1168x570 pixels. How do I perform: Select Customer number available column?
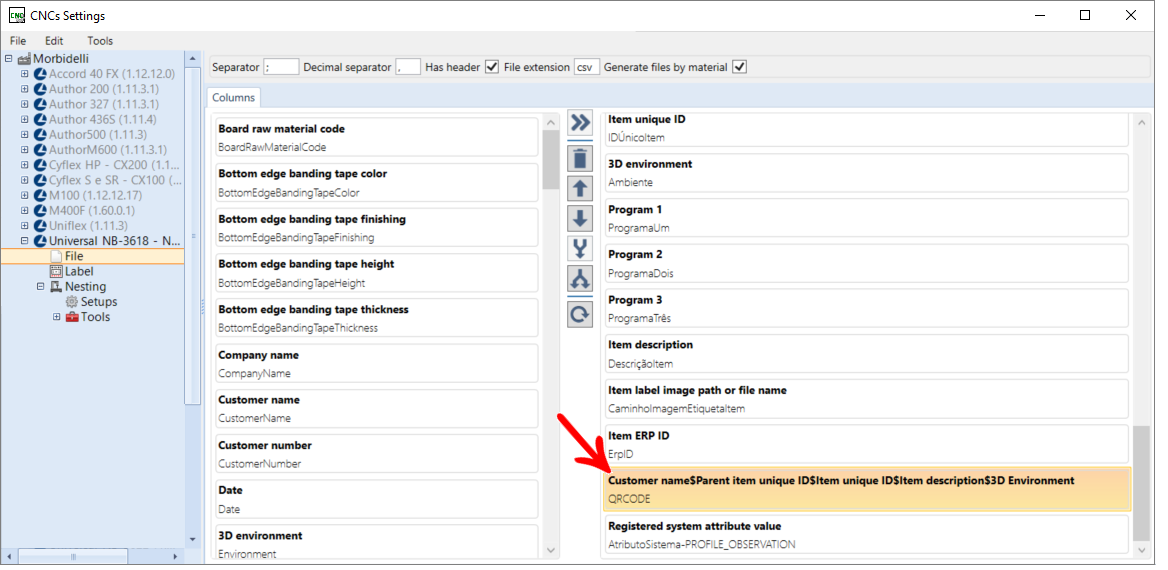[376, 454]
